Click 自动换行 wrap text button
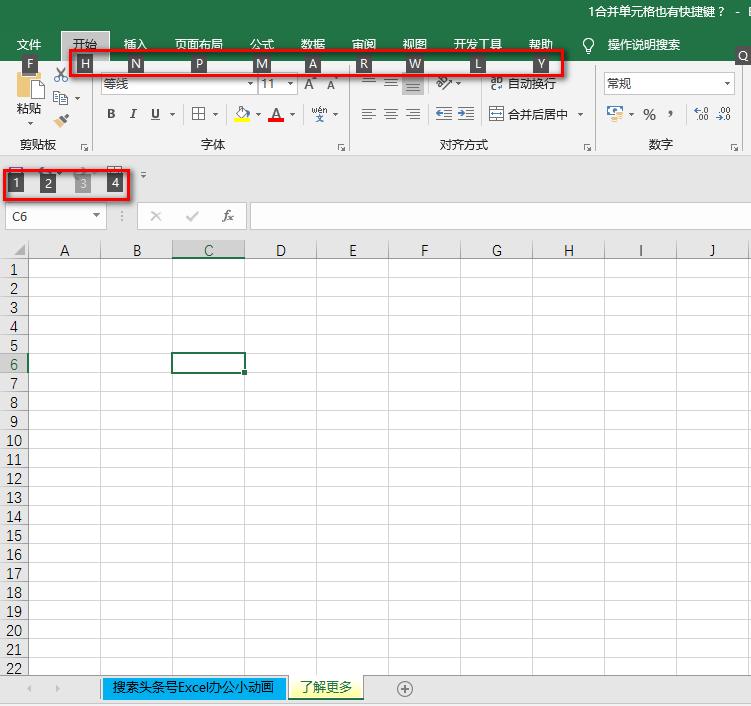This screenshot has width=751, height=706. (x=523, y=84)
